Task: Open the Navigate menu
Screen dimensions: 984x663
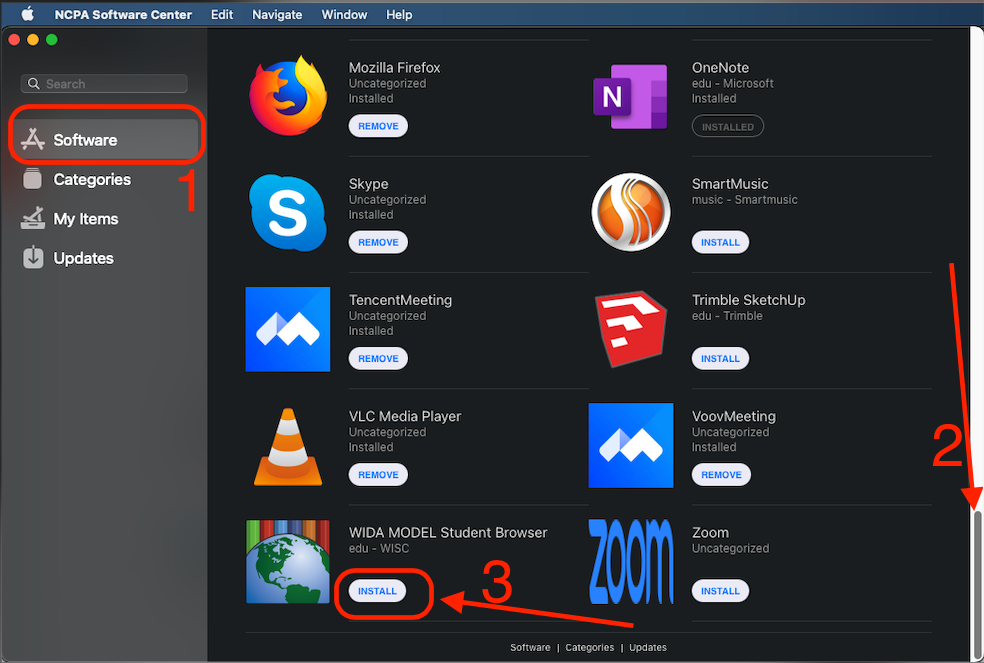Action: click(277, 15)
